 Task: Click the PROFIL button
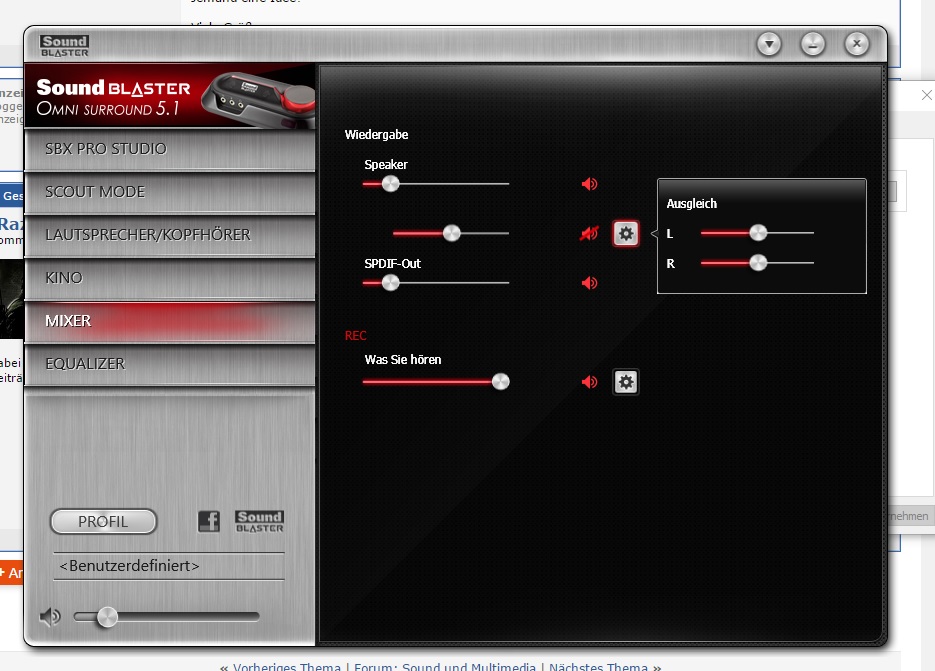[x=103, y=521]
